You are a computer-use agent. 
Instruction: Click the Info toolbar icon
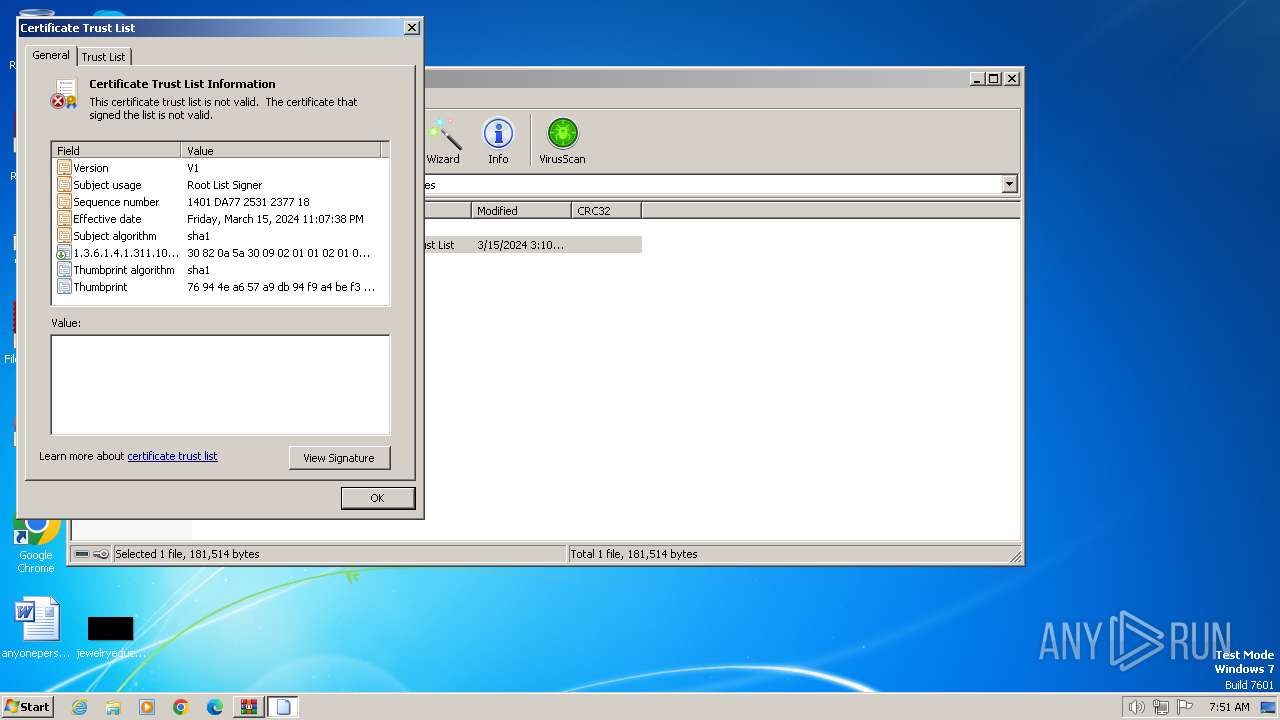coord(498,141)
